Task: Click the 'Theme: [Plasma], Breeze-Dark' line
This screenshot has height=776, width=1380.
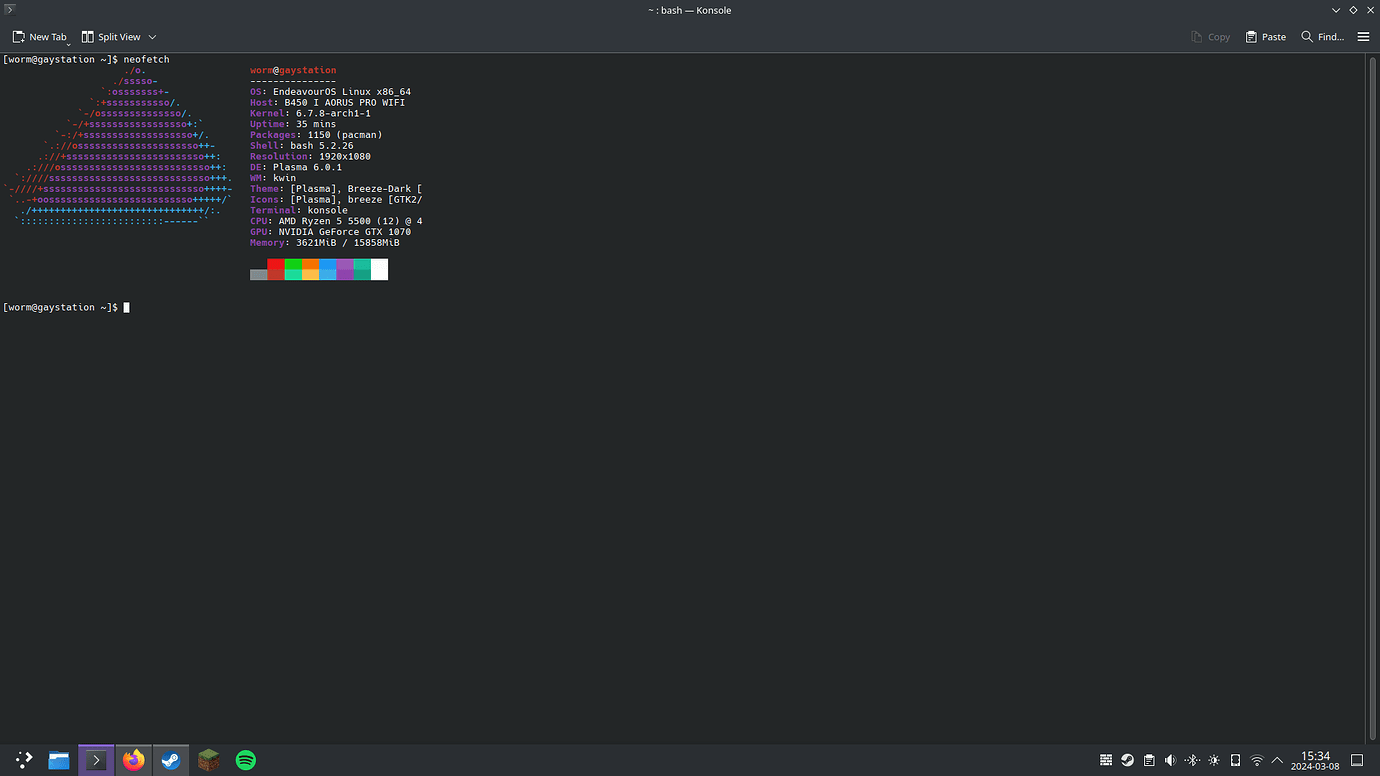Action: pyautogui.click(x=336, y=189)
